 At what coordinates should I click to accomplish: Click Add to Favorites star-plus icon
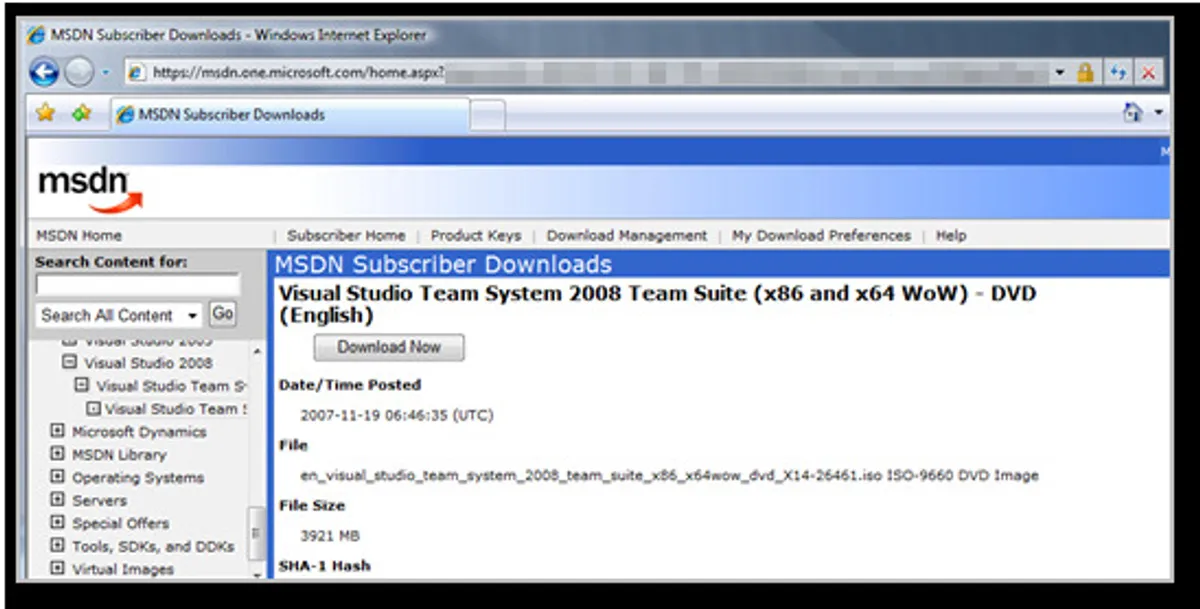[x=82, y=113]
